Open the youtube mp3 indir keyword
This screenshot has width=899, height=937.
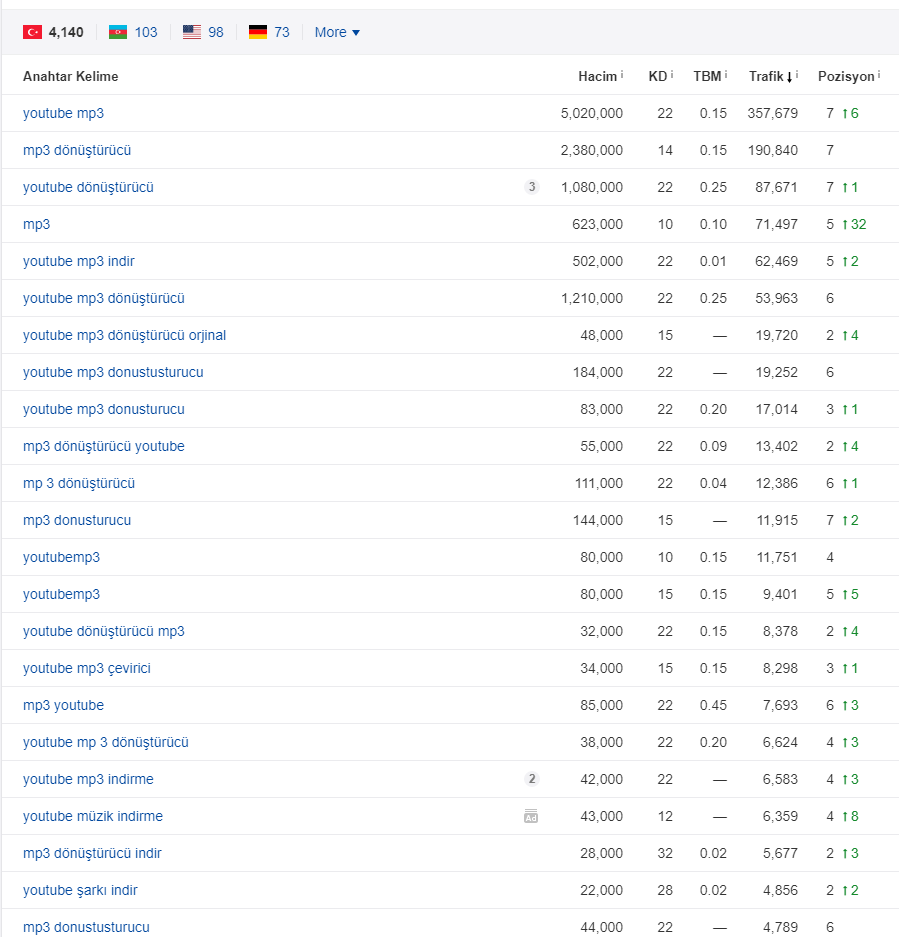click(78, 261)
